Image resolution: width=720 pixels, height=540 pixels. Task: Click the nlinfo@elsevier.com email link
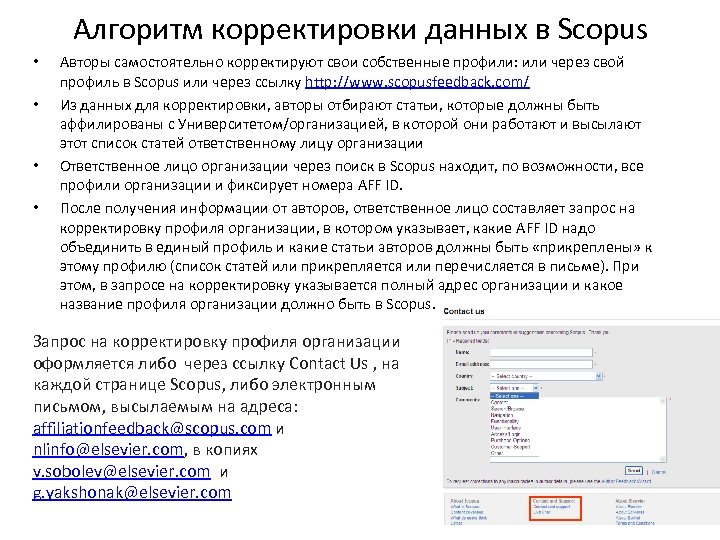point(108,450)
